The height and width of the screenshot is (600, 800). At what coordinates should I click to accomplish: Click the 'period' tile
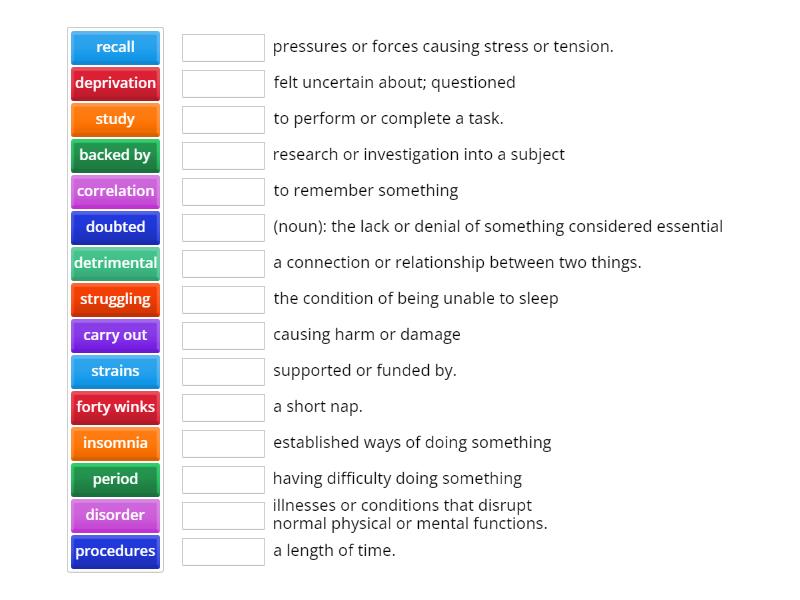click(115, 479)
